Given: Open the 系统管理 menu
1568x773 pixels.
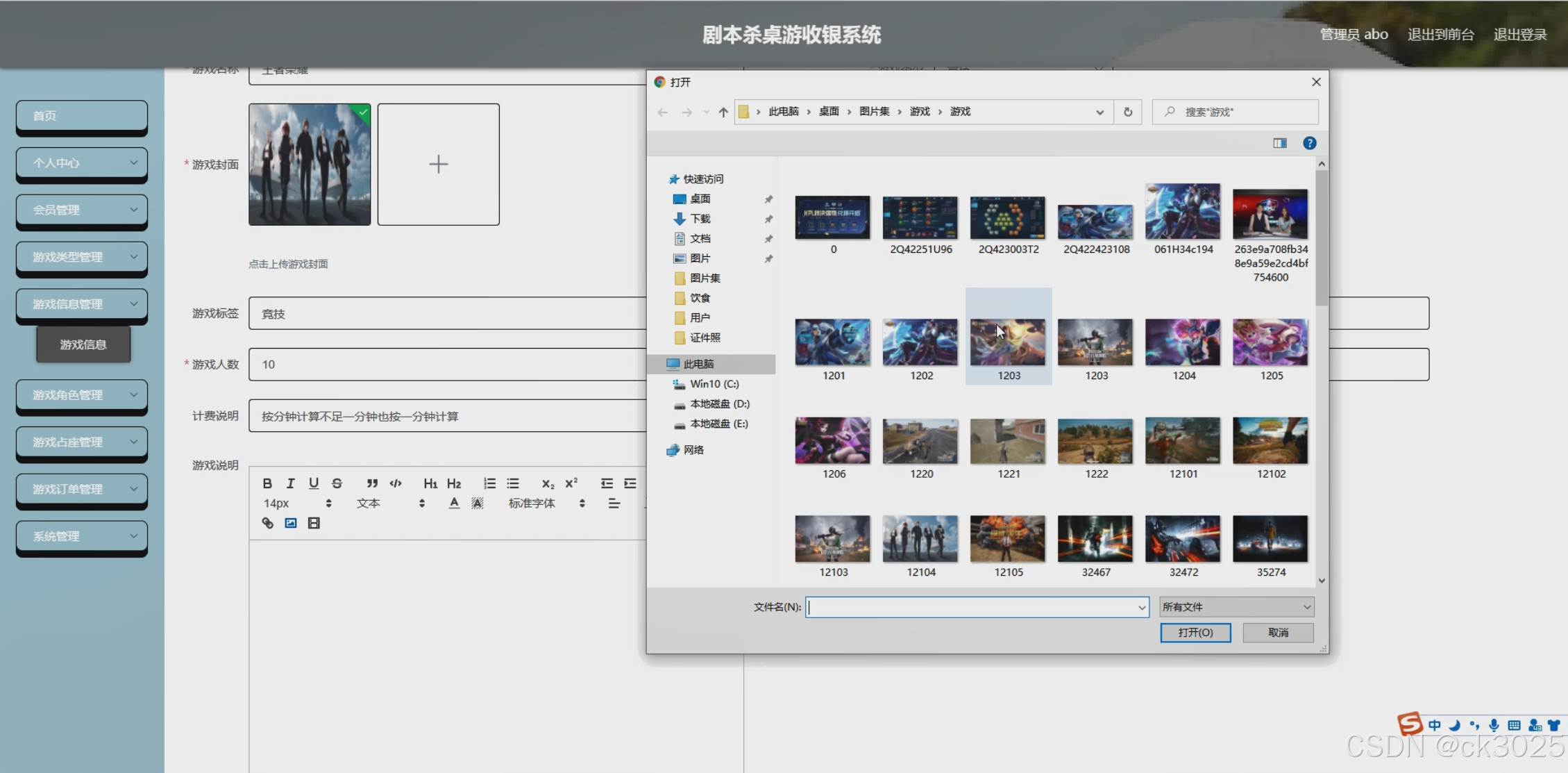Looking at the screenshot, I should click(x=82, y=538).
